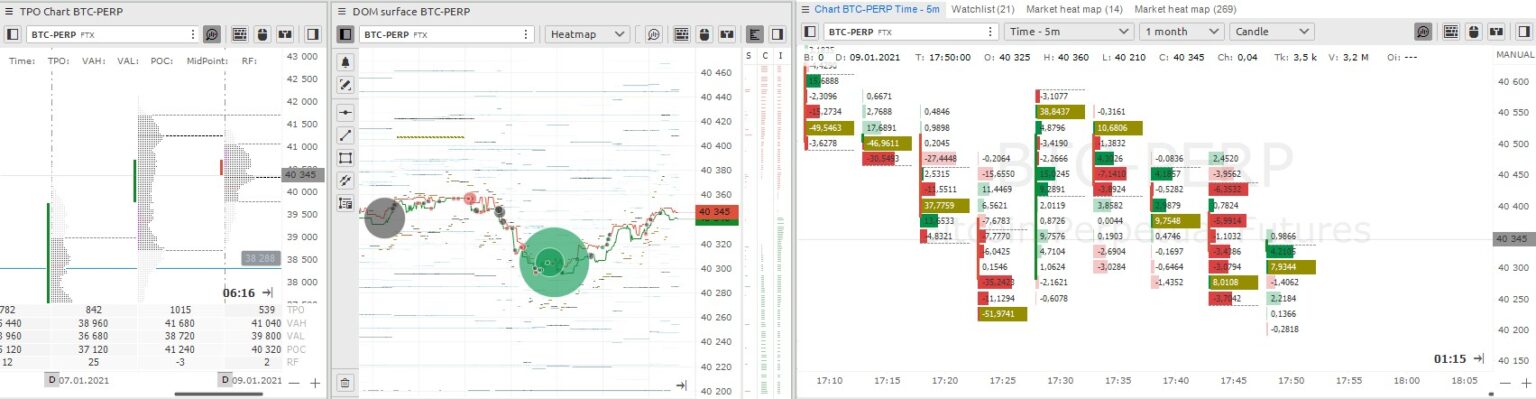Toggle left toolbar in DOM surface panel
Viewport: 1536px width, 399px height.
pyautogui.click(x=345, y=34)
